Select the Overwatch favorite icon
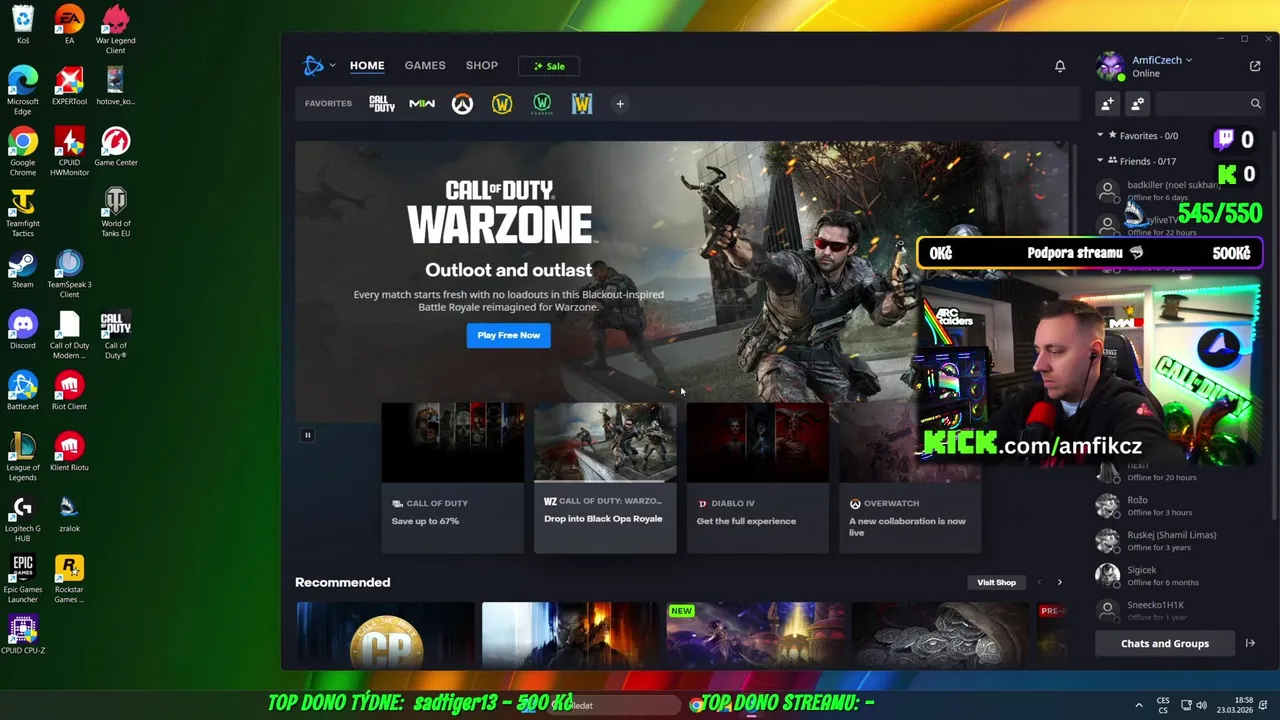Image resolution: width=1280 pixels, height=720 pixels. coord(462,104)
